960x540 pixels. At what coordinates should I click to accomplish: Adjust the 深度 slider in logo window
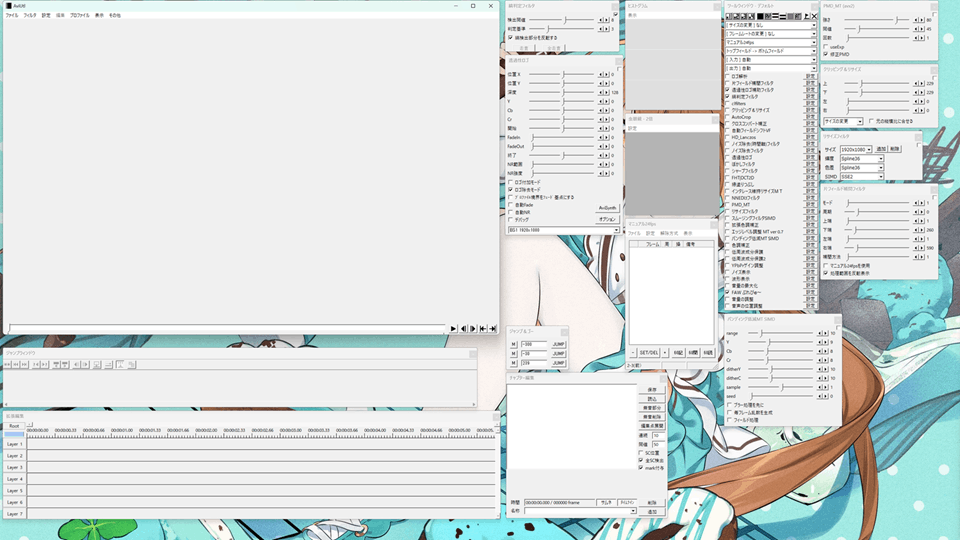(x=562, y=92)
